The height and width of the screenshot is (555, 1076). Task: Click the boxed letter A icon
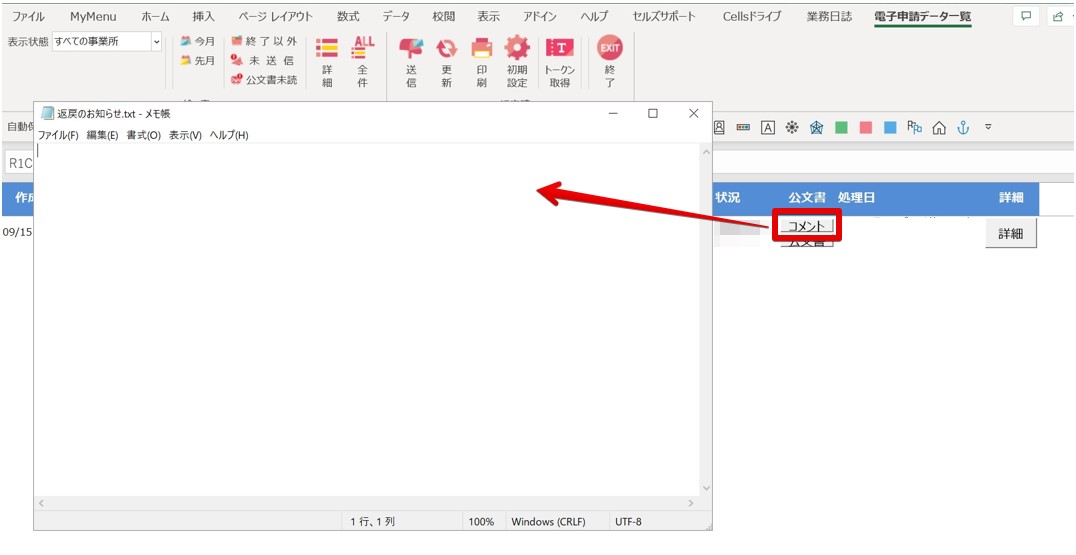click(768, 127)
